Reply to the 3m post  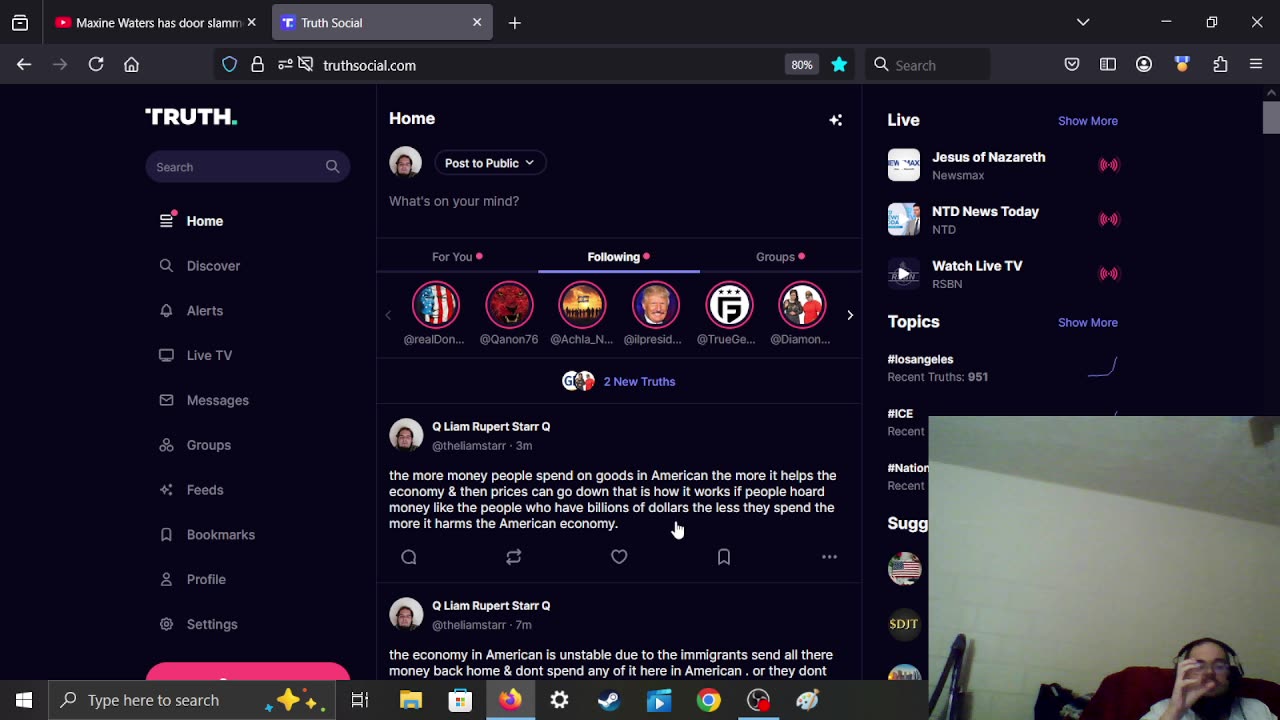pos(409,557)
